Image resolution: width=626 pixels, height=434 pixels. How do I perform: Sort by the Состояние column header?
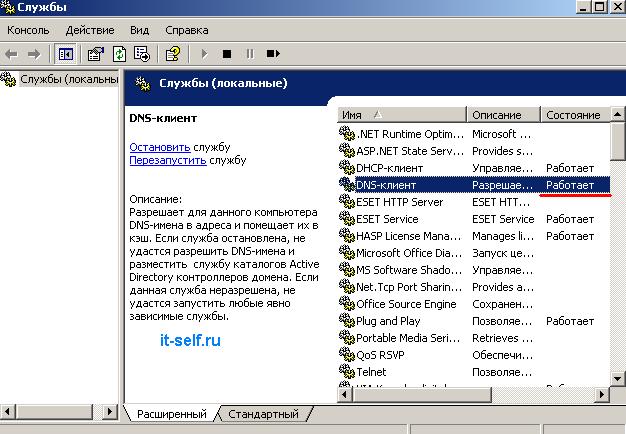click(x=575, y=115)
